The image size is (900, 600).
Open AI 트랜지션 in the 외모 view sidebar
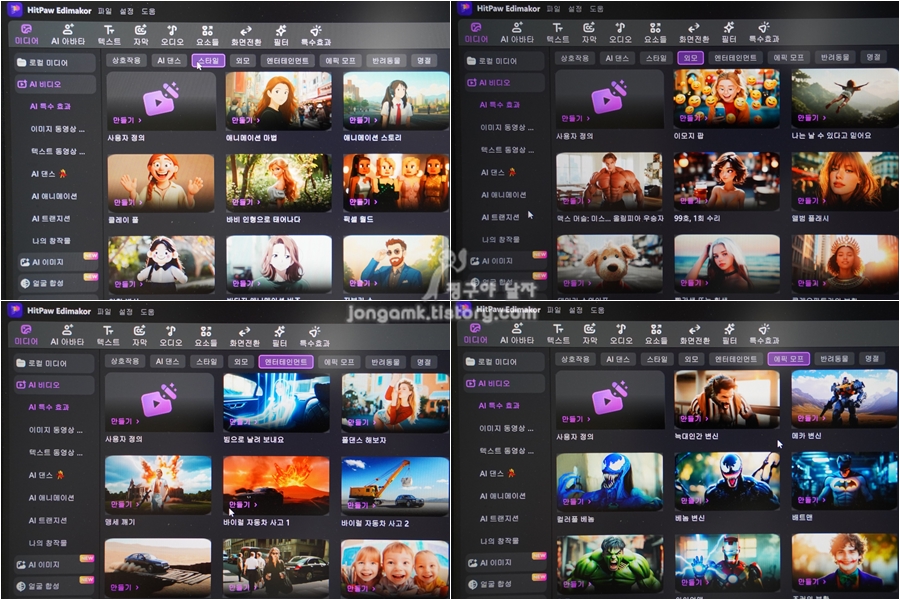tap(501, 218)
